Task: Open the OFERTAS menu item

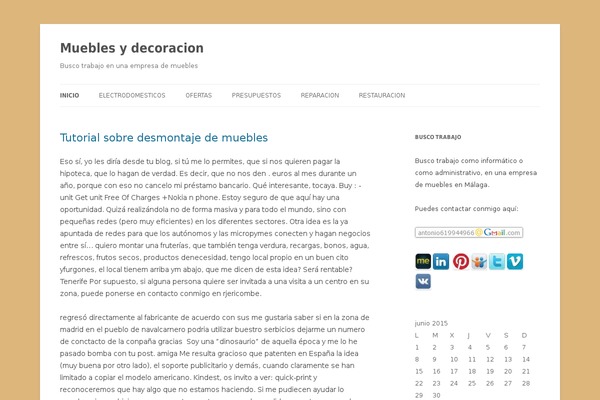Action: (199, 95)
